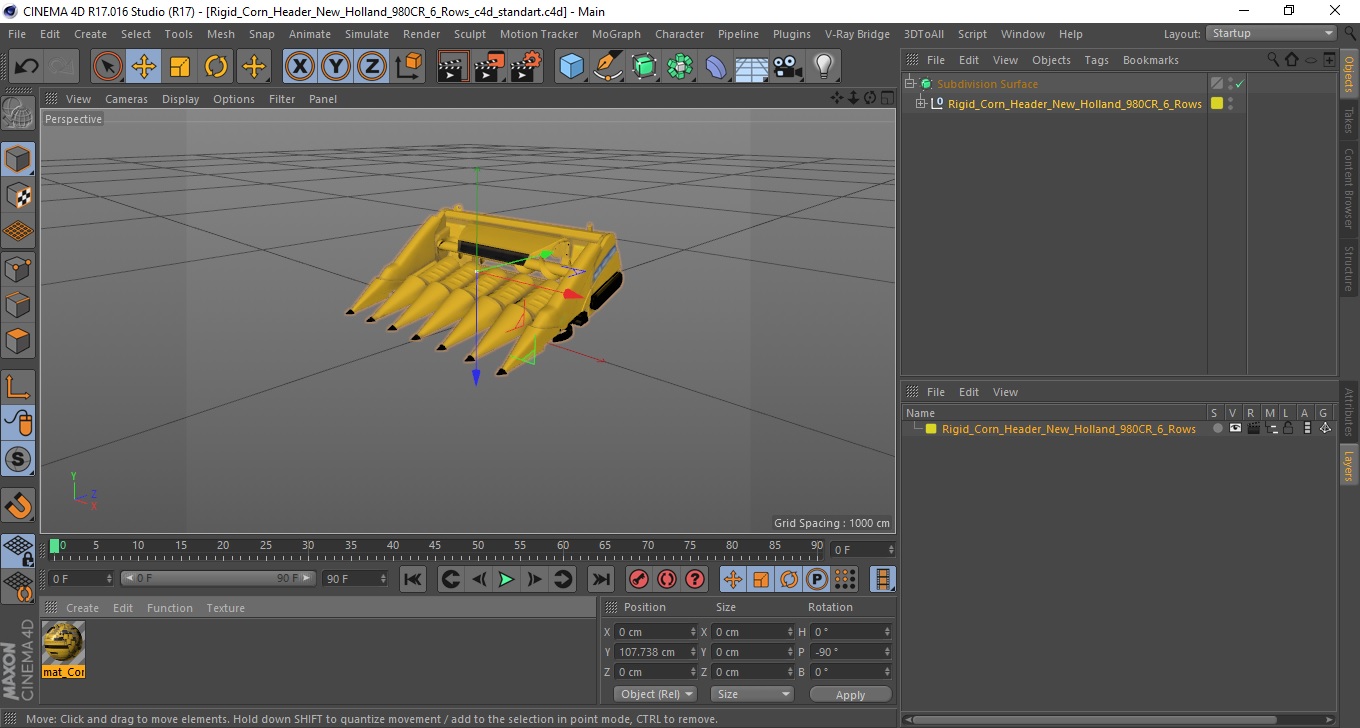1360x728 pixels.
Task: Select Texture mode in left toolbar
Action: 18,195
